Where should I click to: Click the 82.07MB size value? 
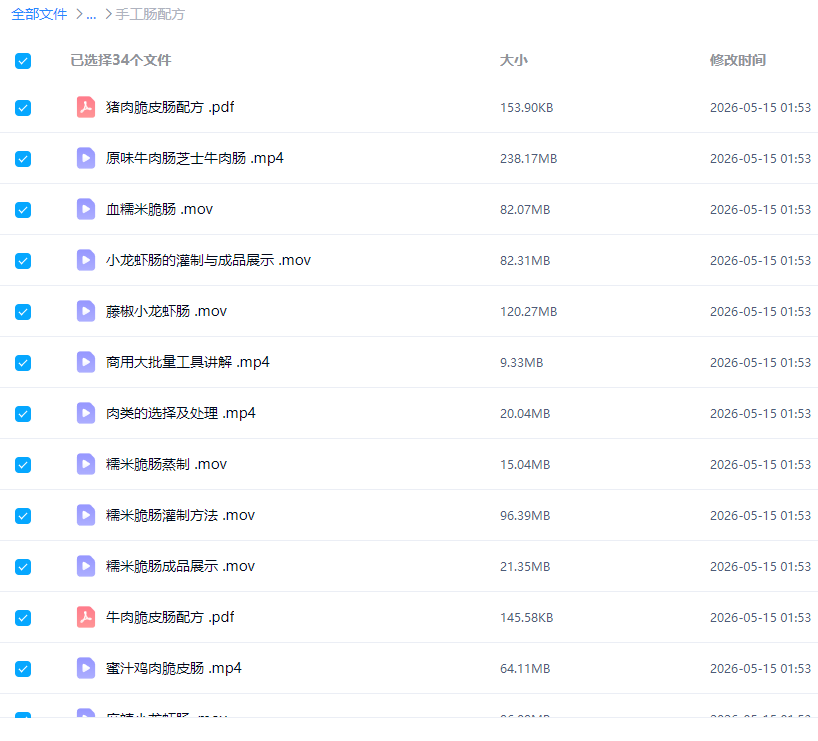(525, 210)
